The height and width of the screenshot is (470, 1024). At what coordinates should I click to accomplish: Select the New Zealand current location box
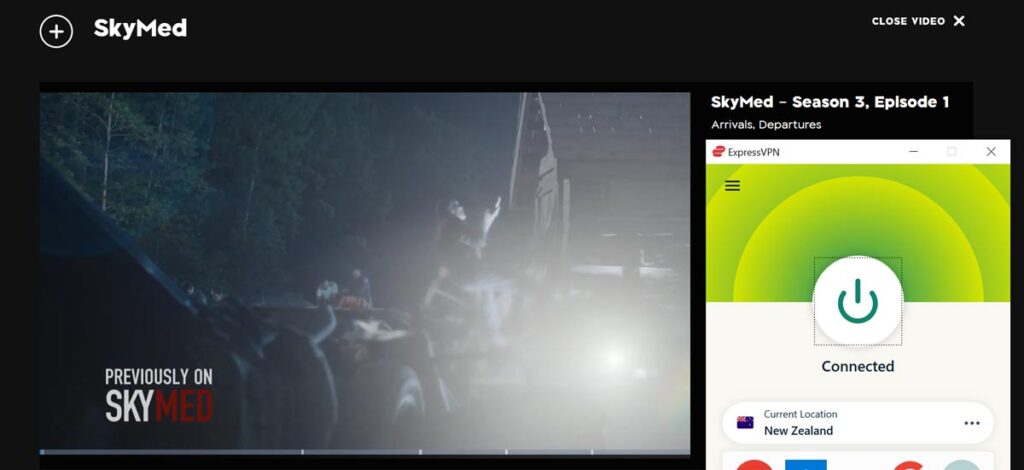[x=857, y=423]
